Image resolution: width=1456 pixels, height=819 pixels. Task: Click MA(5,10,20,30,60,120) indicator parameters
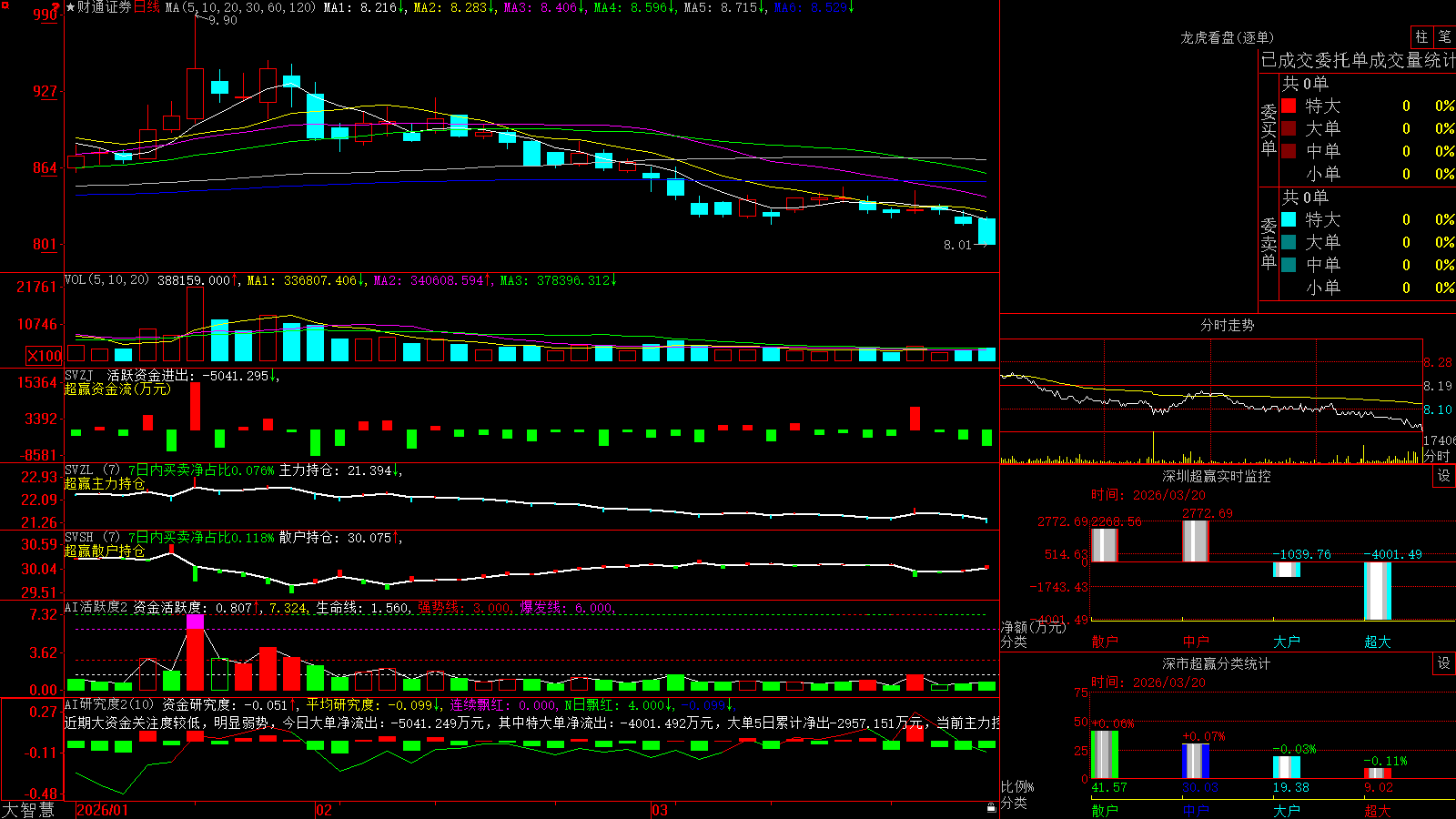(240, 7)
